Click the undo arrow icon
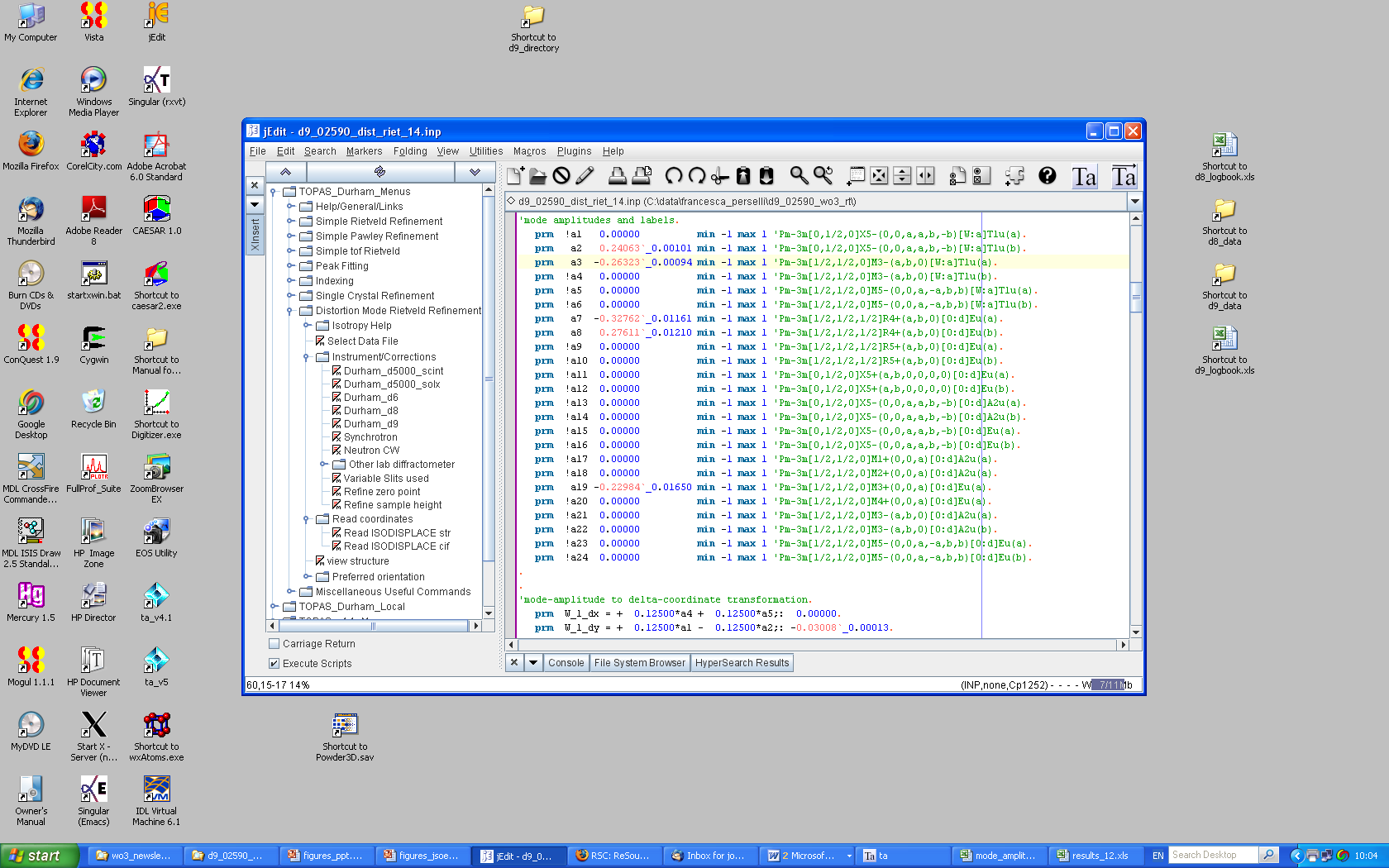This screenshot has width=1389, height=868. click(x=674, y=175)
